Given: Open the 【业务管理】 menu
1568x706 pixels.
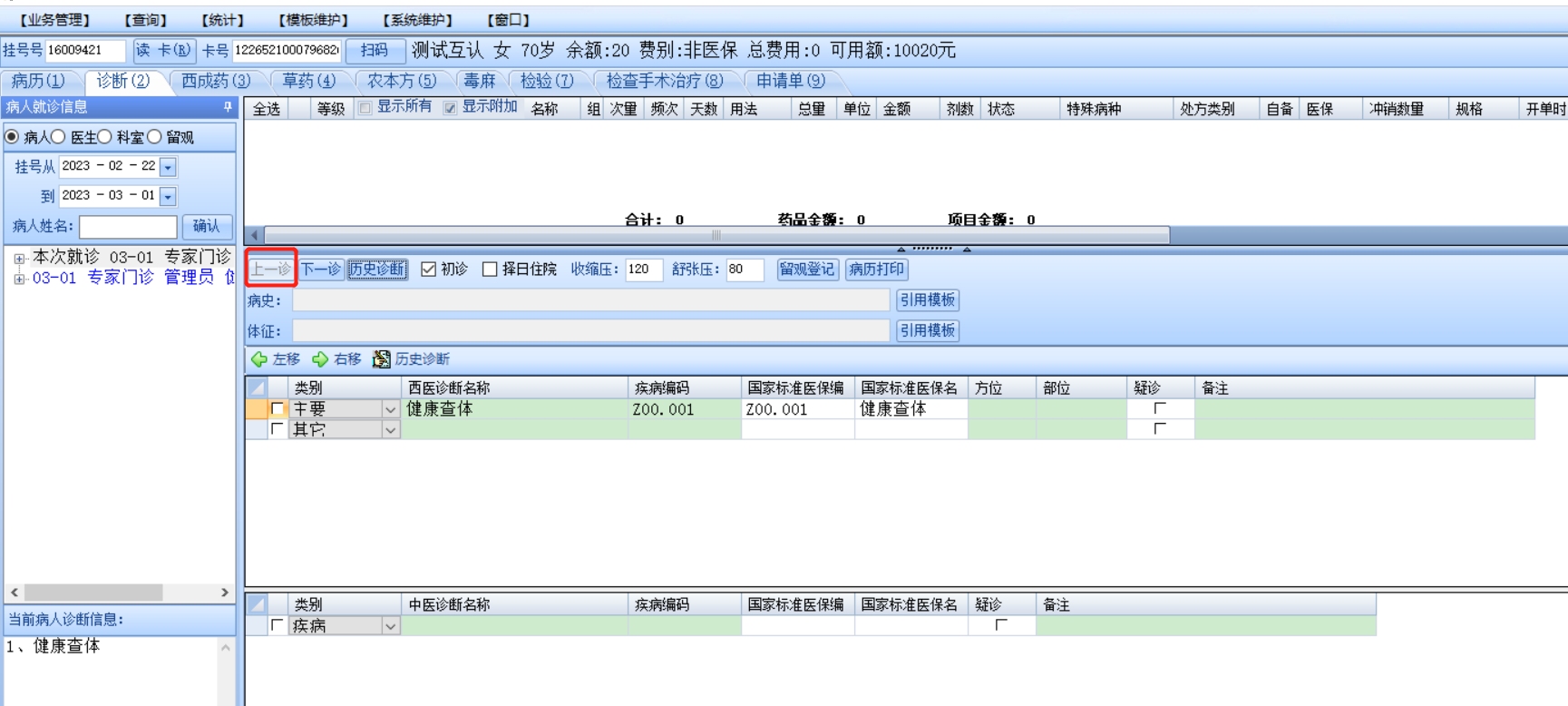Looking at the screenshot, I should 55,20.
